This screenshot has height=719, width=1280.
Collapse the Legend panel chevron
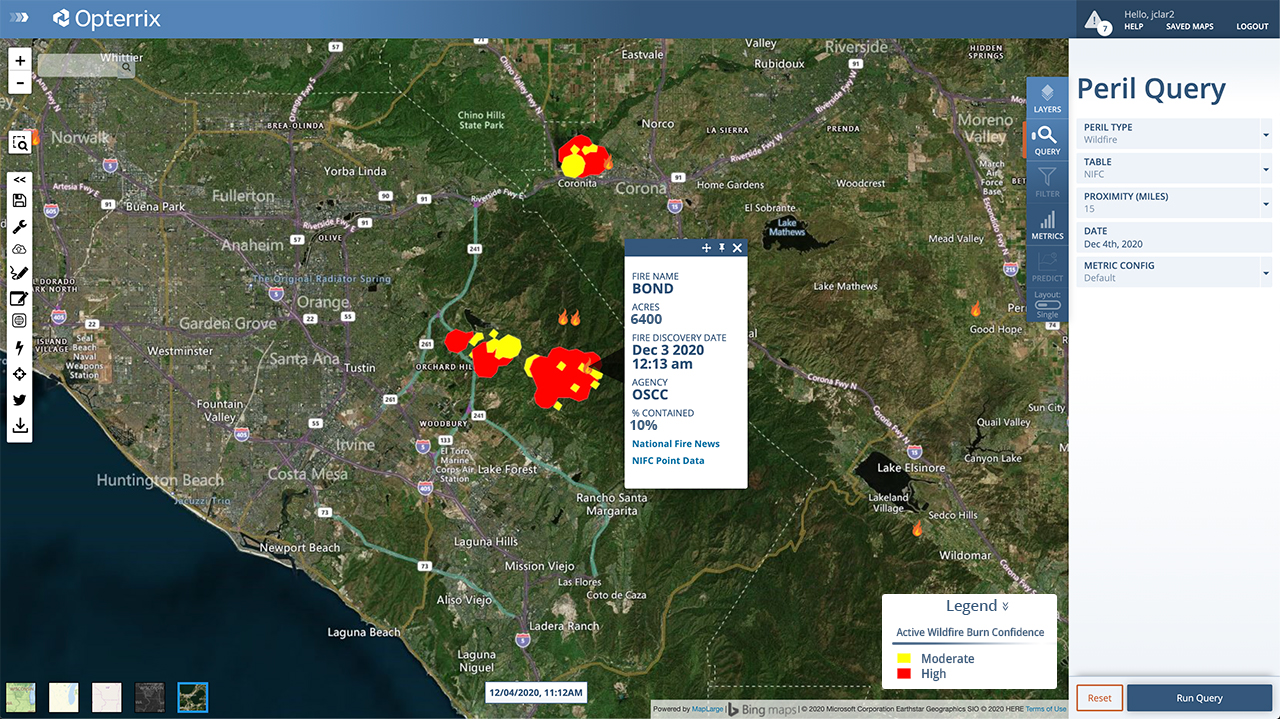point(1005,606)
